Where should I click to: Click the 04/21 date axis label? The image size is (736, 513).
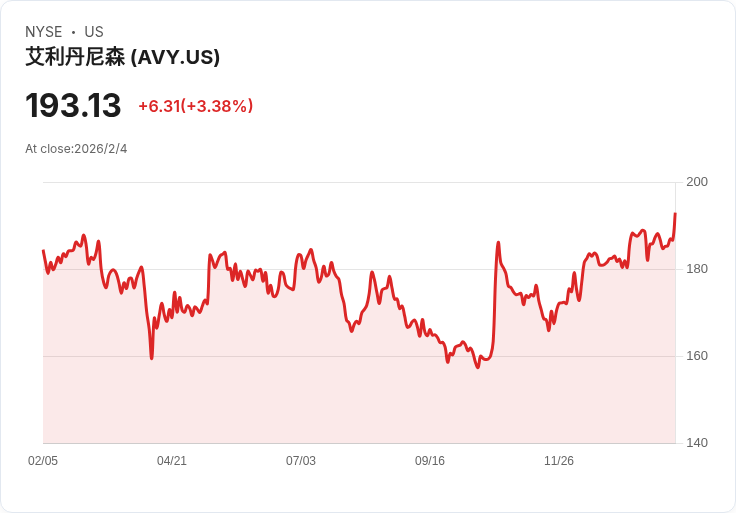[172, 460]
